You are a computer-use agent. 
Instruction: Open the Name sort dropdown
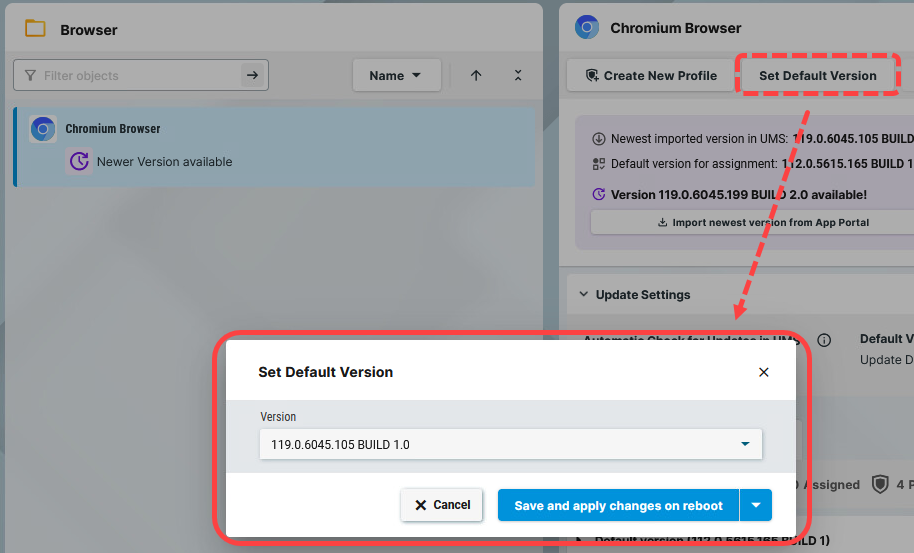pyautogui.click(x=396, y=76)
